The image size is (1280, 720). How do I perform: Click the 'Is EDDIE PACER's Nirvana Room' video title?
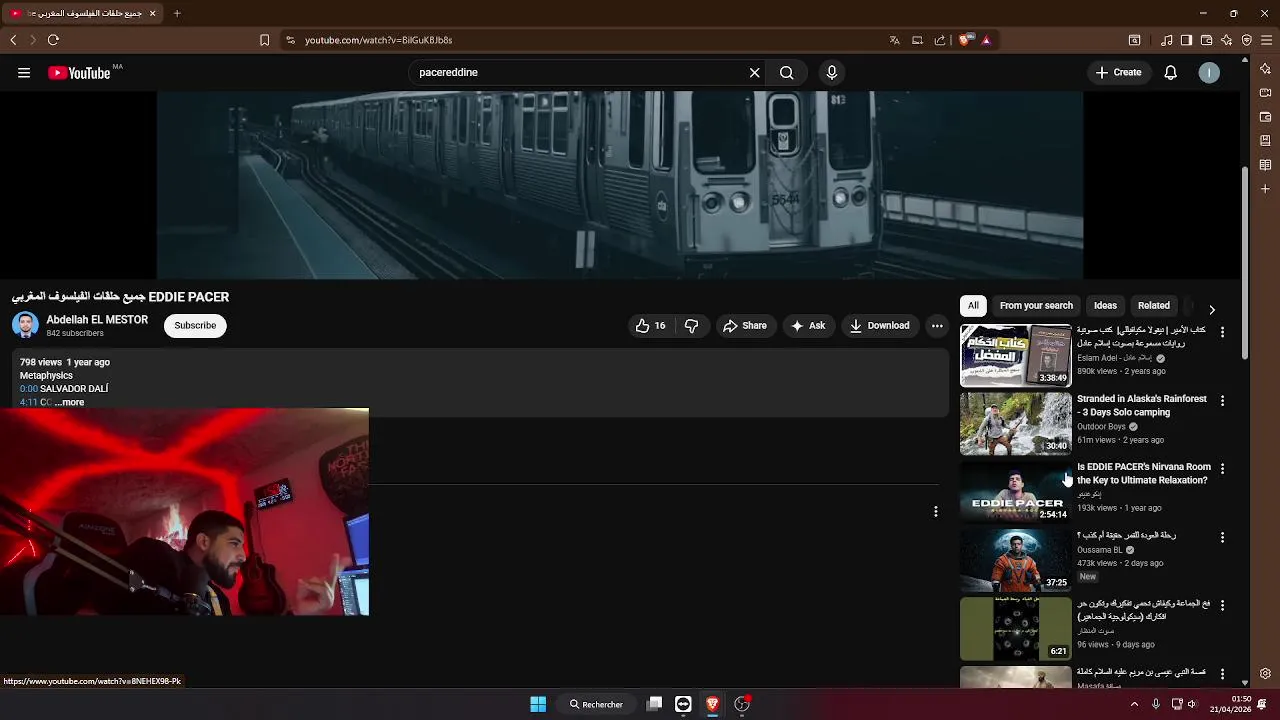(x=1143, y=473)
